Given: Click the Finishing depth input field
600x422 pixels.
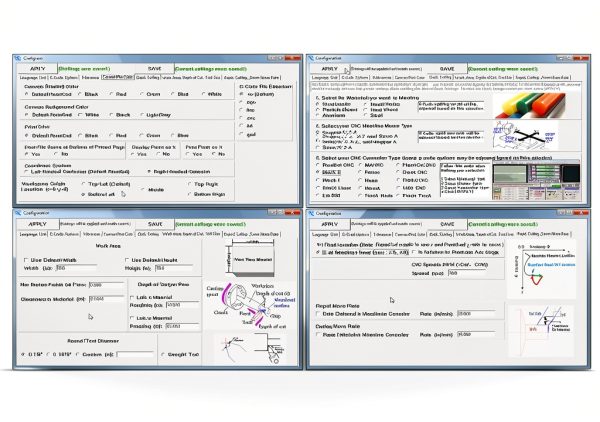Looking at the screenshot, I should tap(182, 326).
